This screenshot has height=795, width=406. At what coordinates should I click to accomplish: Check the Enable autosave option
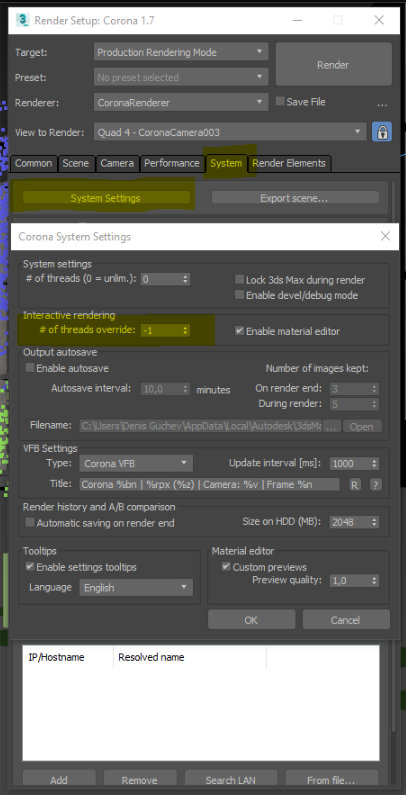click(x=30, y=368)
